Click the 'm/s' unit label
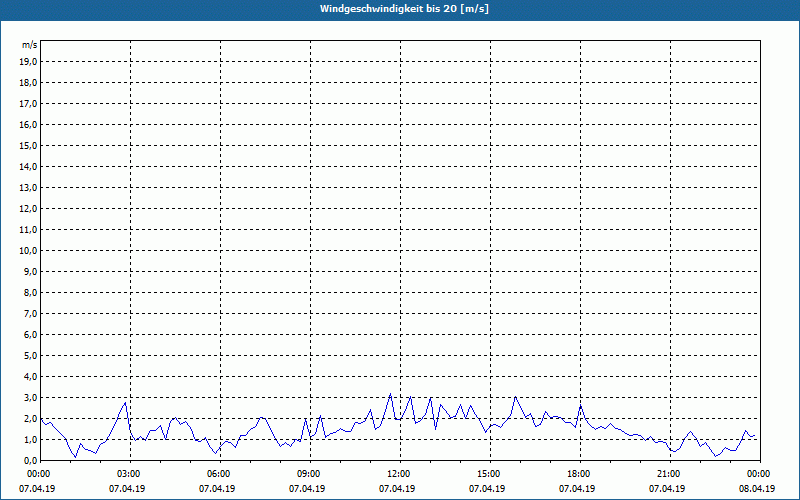The image size is (800, 500). [30, 45]
